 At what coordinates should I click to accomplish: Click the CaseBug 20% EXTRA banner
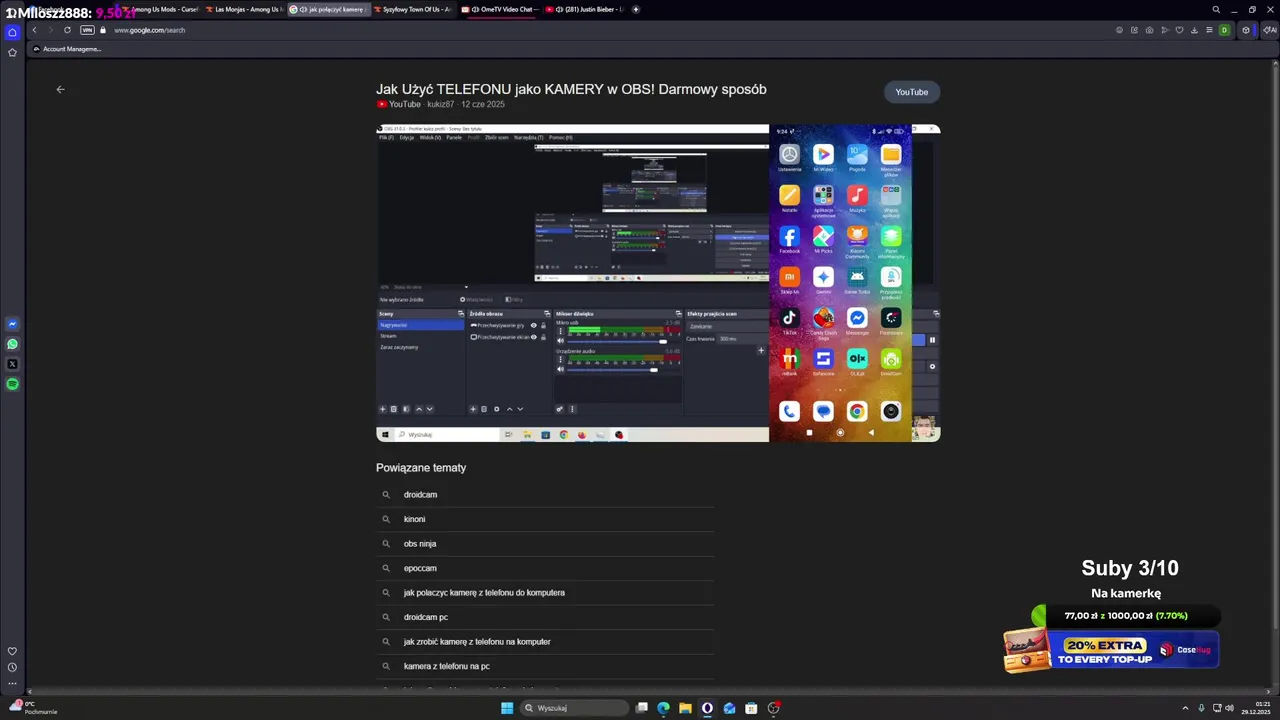(1111, 648)
